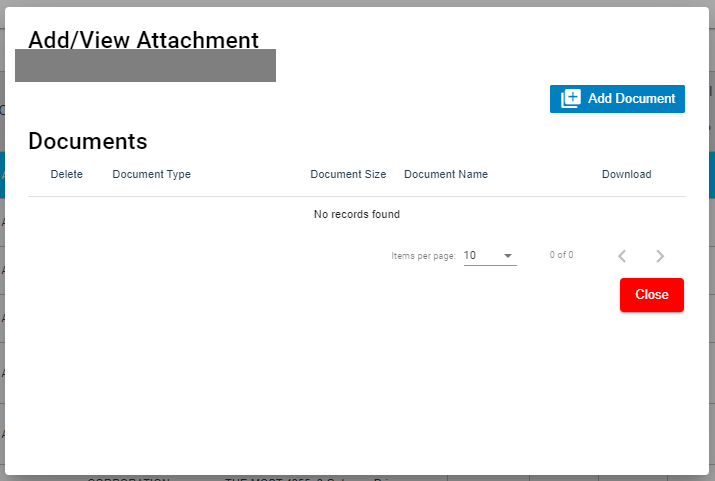Click the Add Document button
This screenshot has height=481, width=715.
pos(617,99)
